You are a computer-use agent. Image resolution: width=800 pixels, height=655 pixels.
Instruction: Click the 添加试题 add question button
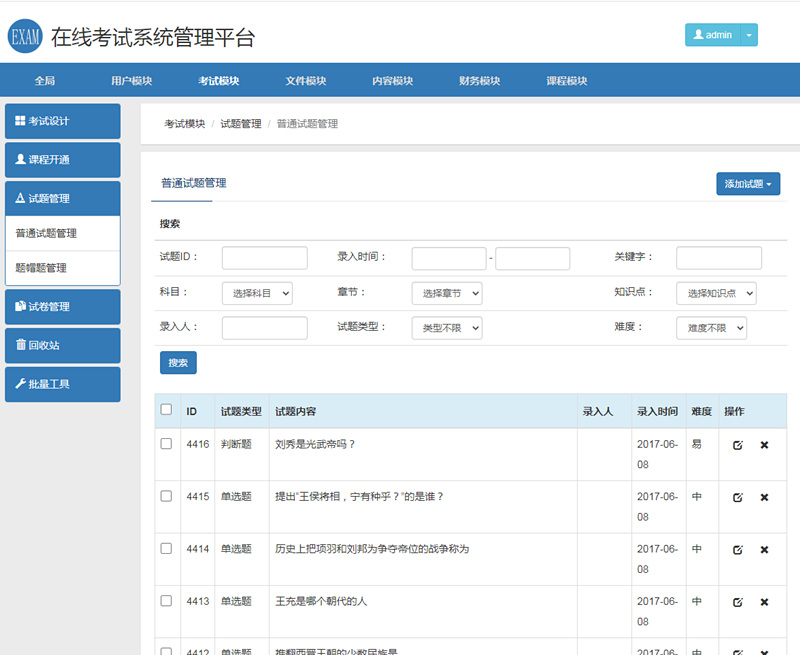coord(748,184)
